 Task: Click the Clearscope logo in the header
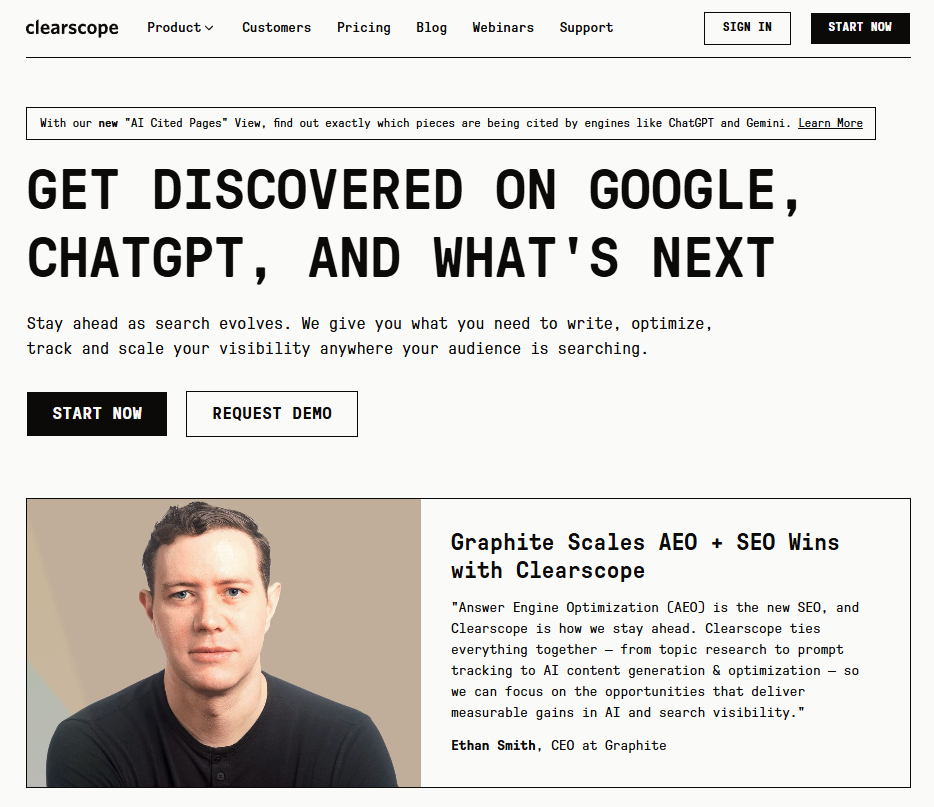pyautogui.click(x=72, y=28)
